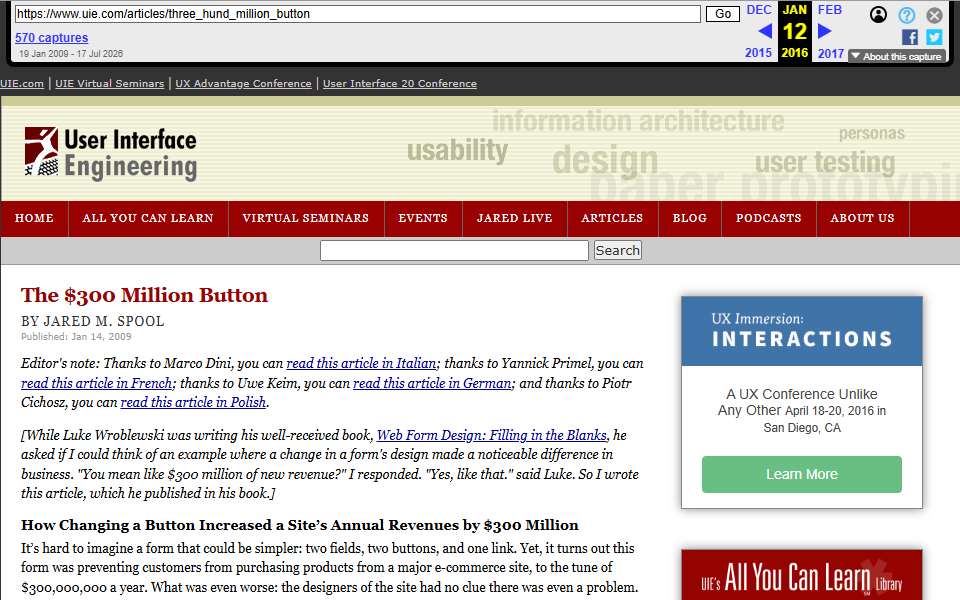Click the UX Immersion: INTERACTIONS banner
The height and width of the screenshot is (600, 960).
pyautogui.click(x=801, y=331)
